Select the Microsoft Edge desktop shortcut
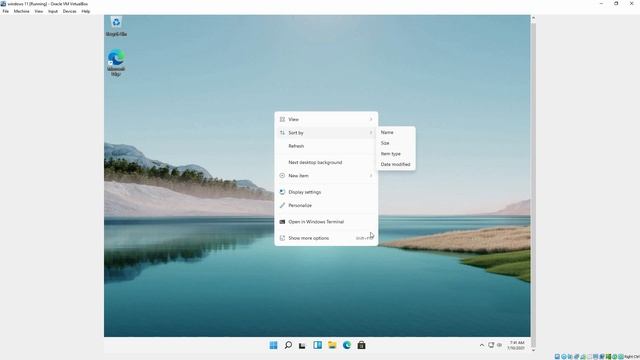Image resolution: width=640 pixels, height=360 pixels. 116,62
